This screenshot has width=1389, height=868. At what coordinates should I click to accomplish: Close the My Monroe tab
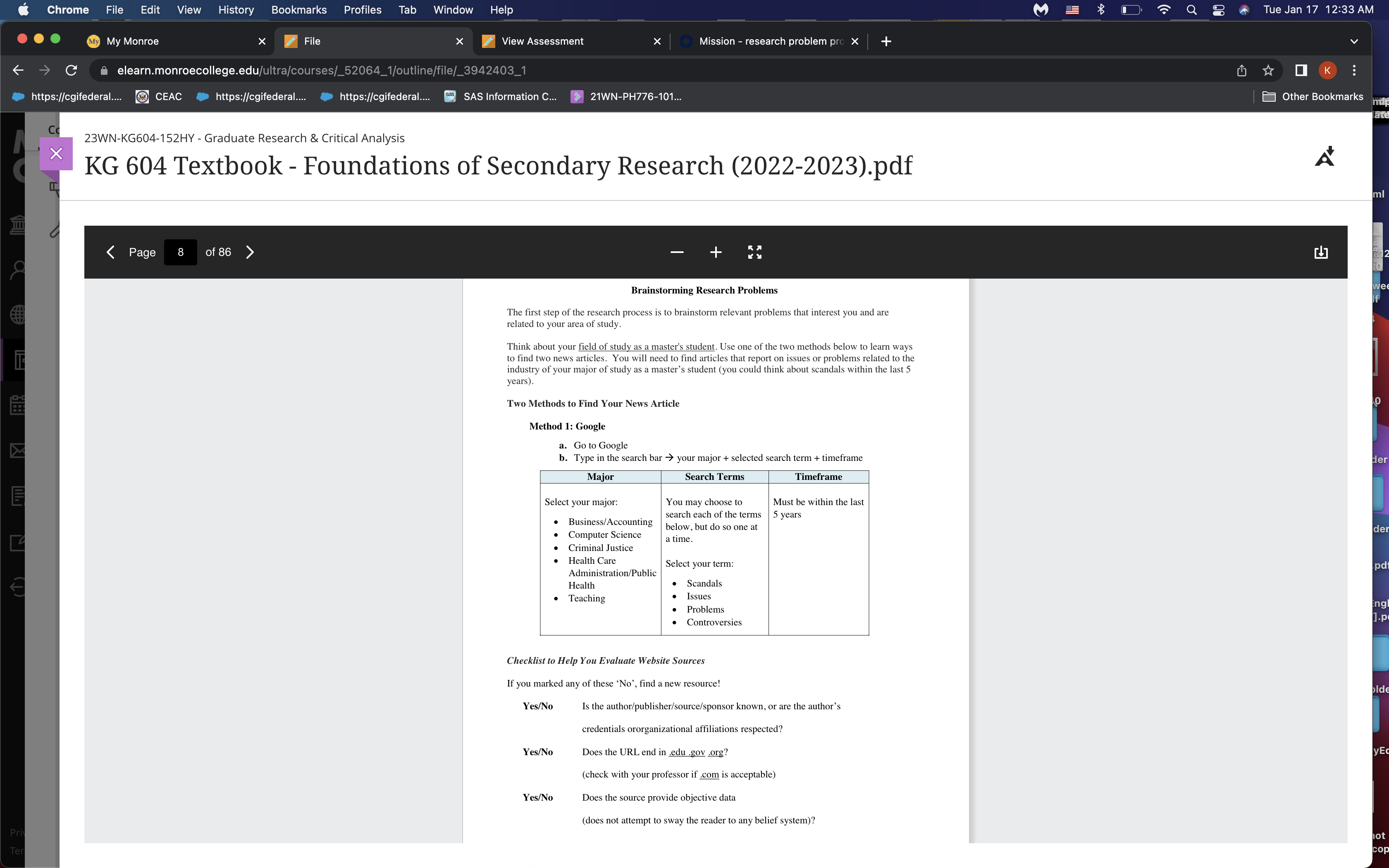click(x=262, y=41)
